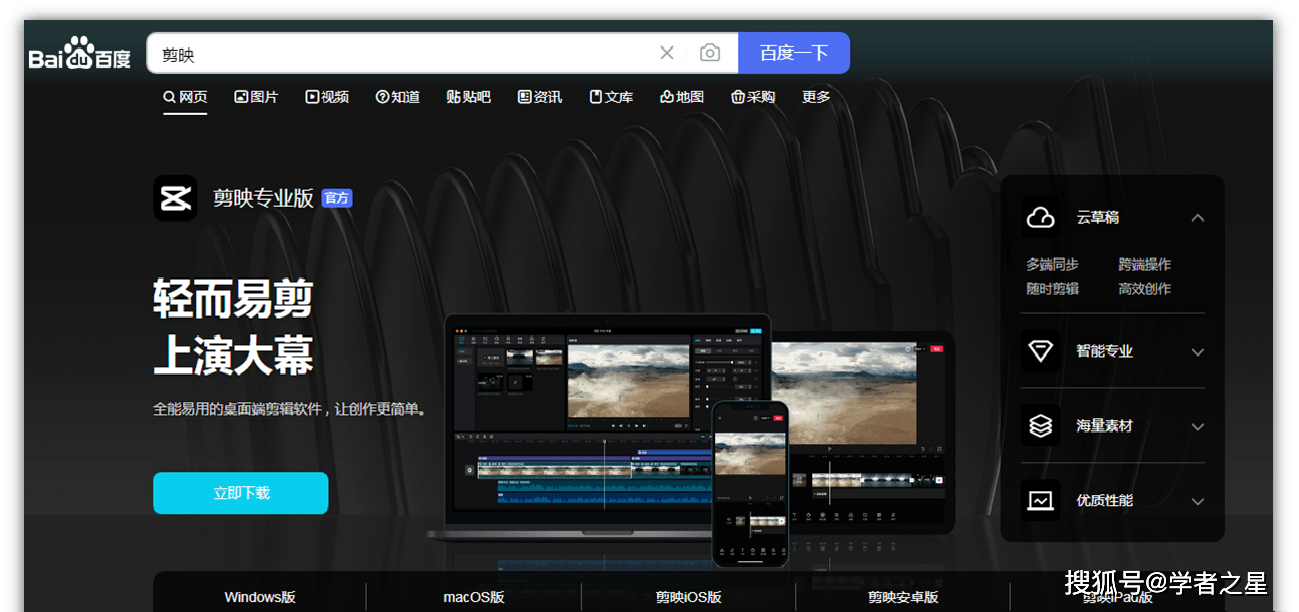Click the 百度一下 search button
Screen dimensions: 1299x612
(794, 52)
